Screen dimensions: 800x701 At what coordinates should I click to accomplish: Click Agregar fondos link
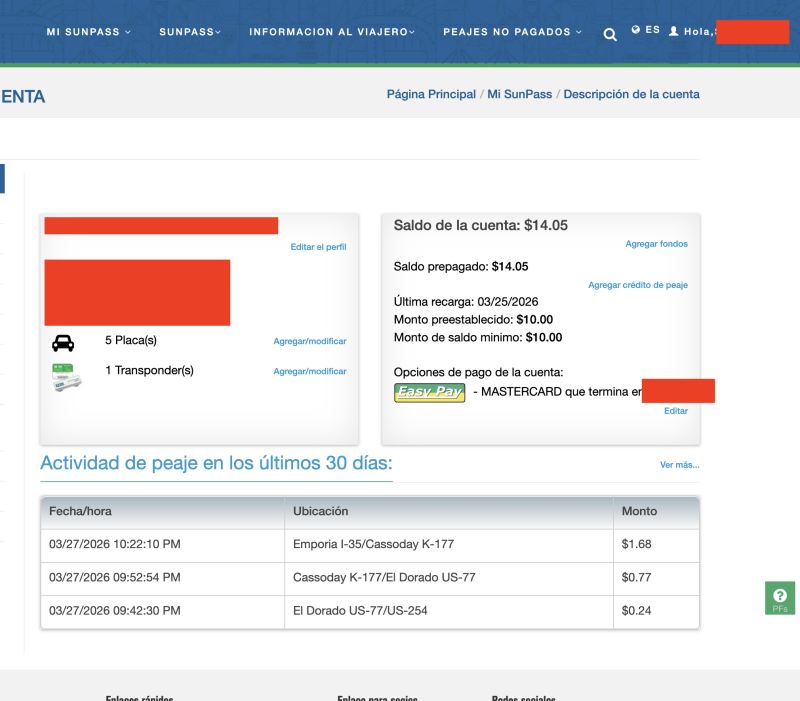pyautogui.click(x=656, y=244)
